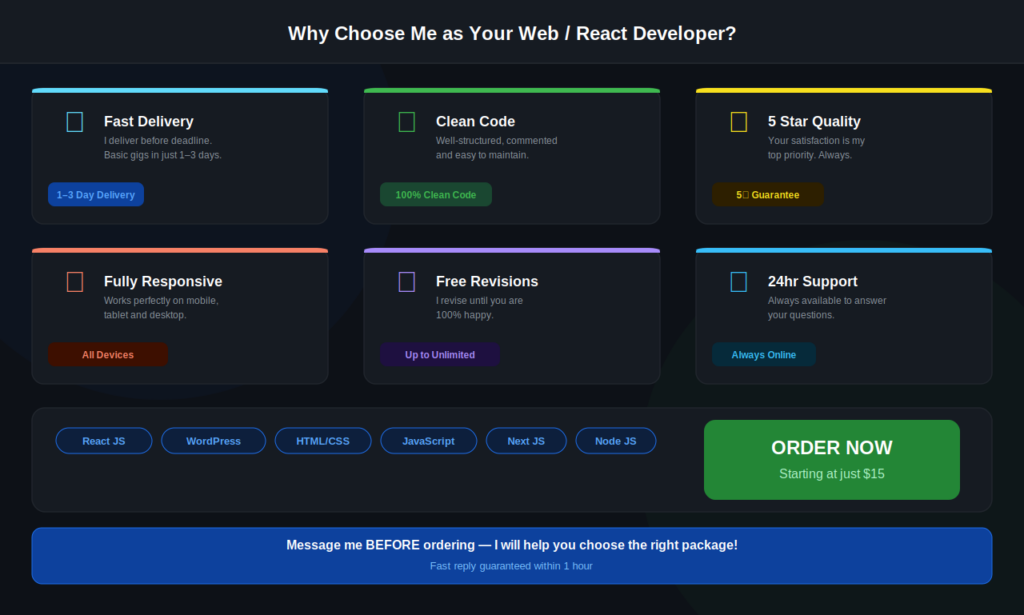Click the Fully Responsive card icon
The image size is (1024, 615).
tap(75, 282)
